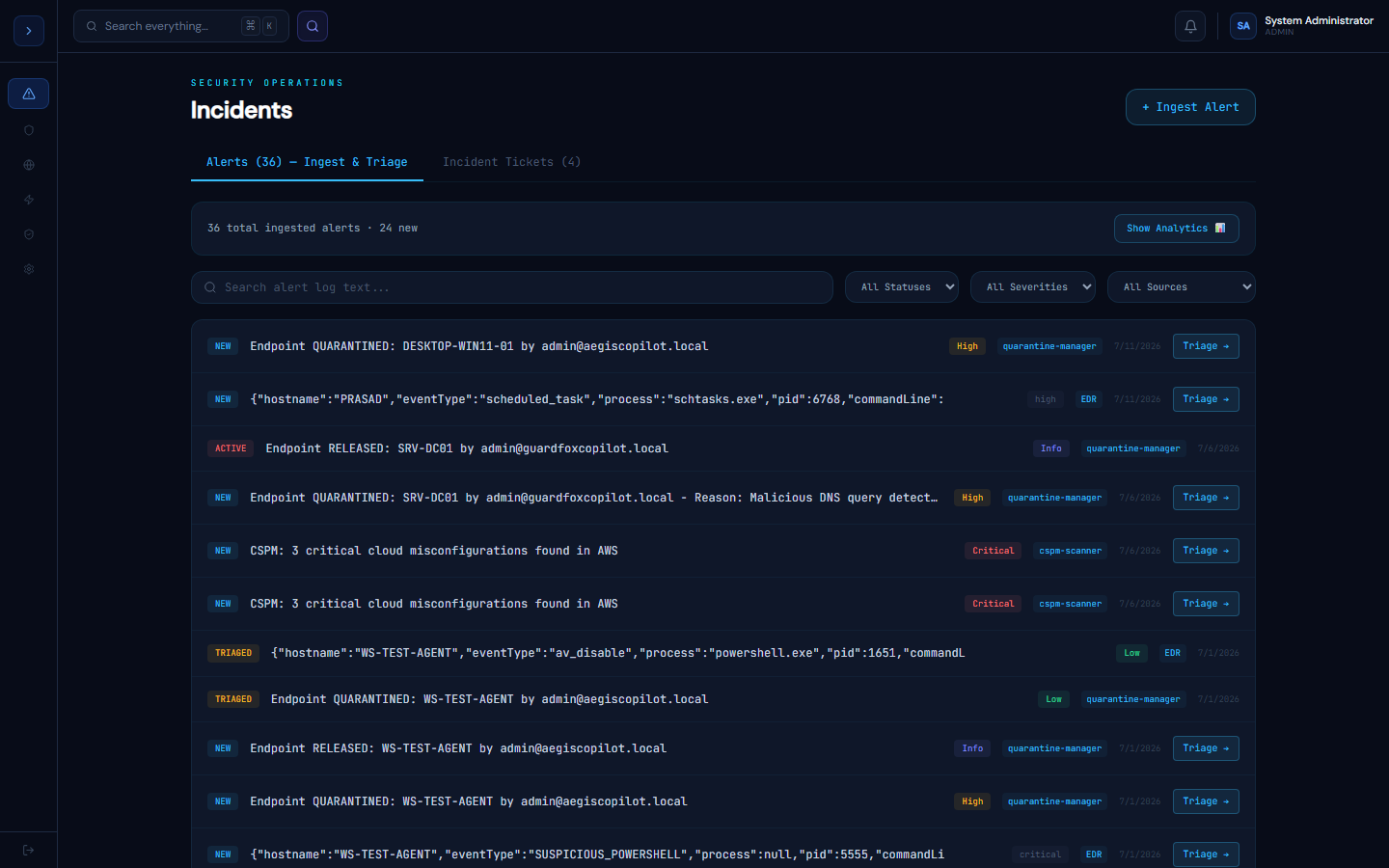Click the Critical tag on the first CSPM row
Screen dimensions: 1389x868
coord(994,551)
